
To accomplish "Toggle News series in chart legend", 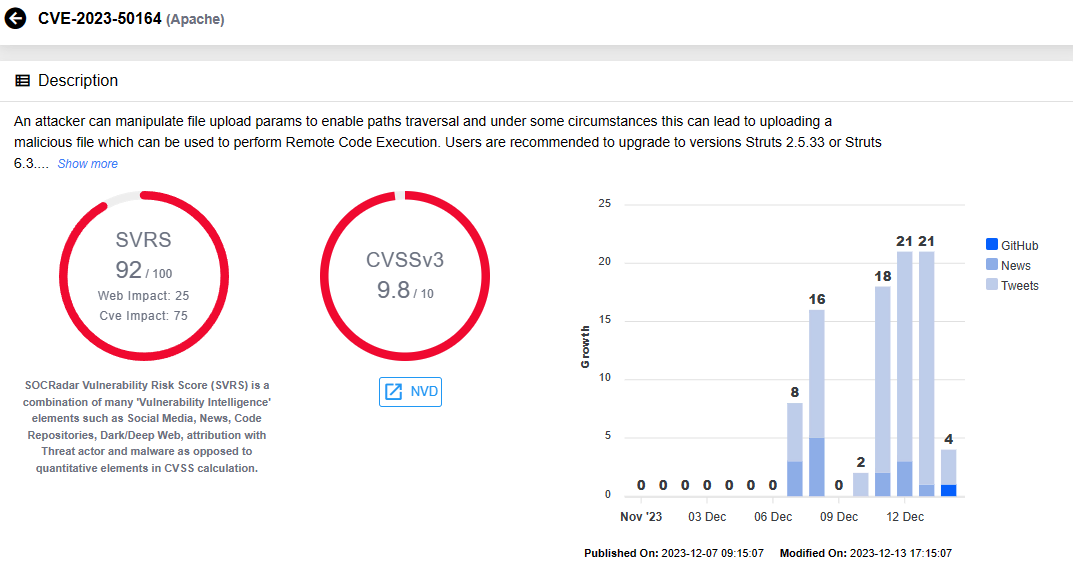I will (1008, 265).
